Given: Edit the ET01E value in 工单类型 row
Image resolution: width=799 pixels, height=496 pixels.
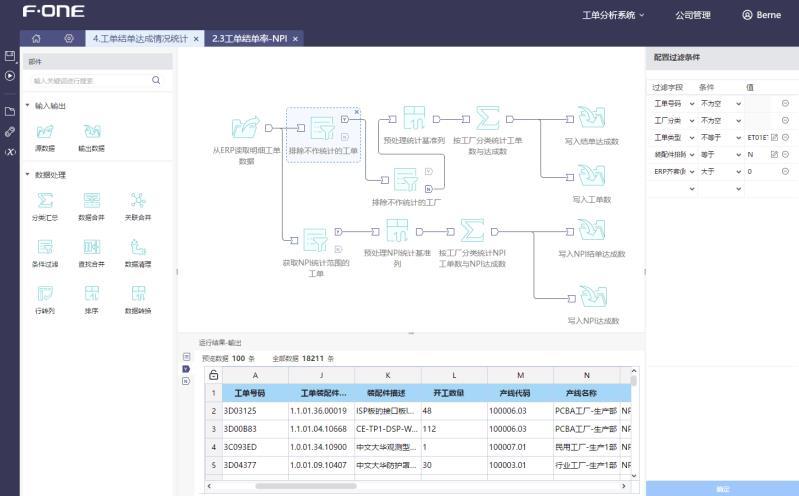Looking at the screenshot, I should click(774, 138).
